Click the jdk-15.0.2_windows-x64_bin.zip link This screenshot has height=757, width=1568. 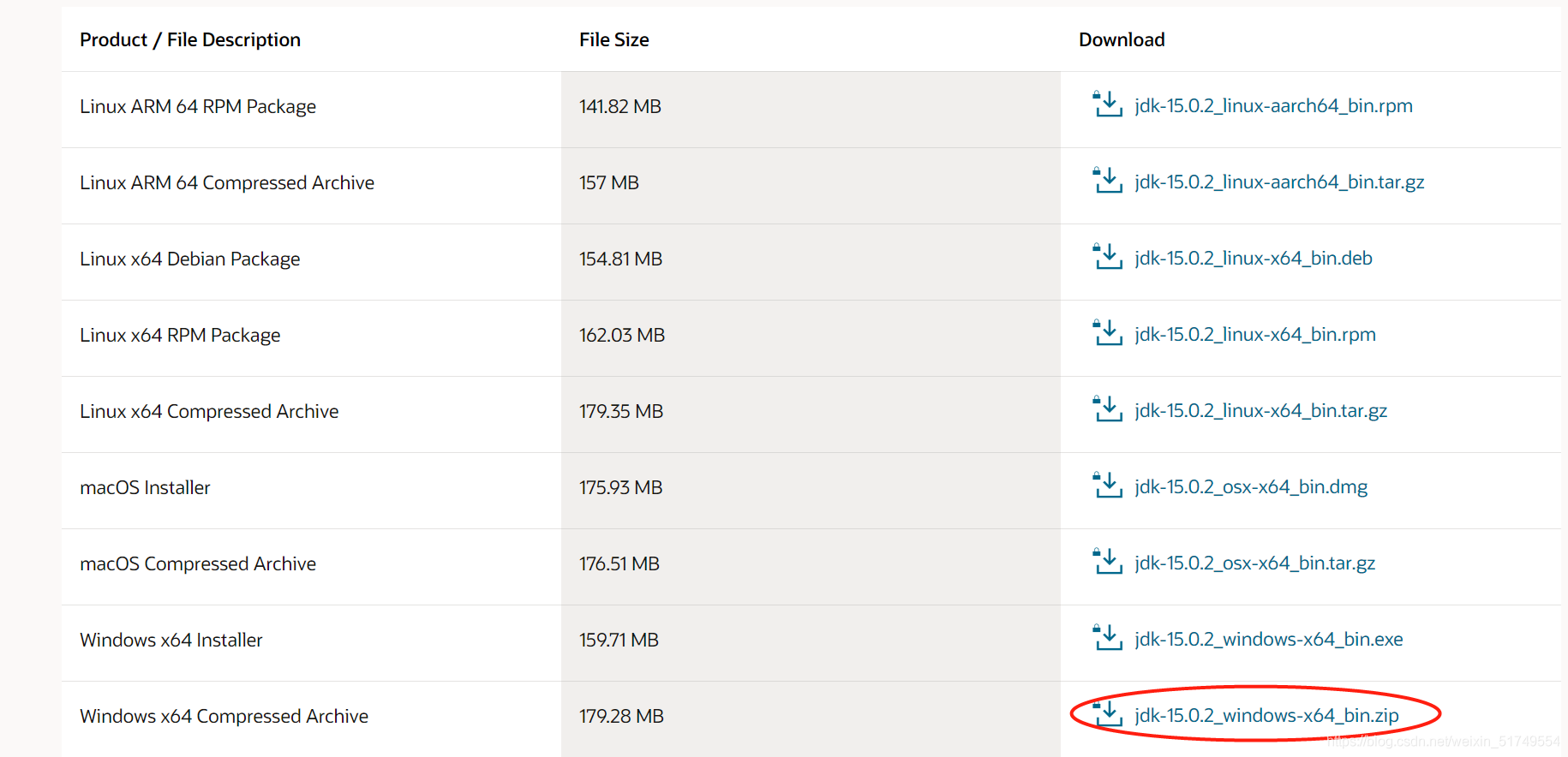coord(1266,716)
